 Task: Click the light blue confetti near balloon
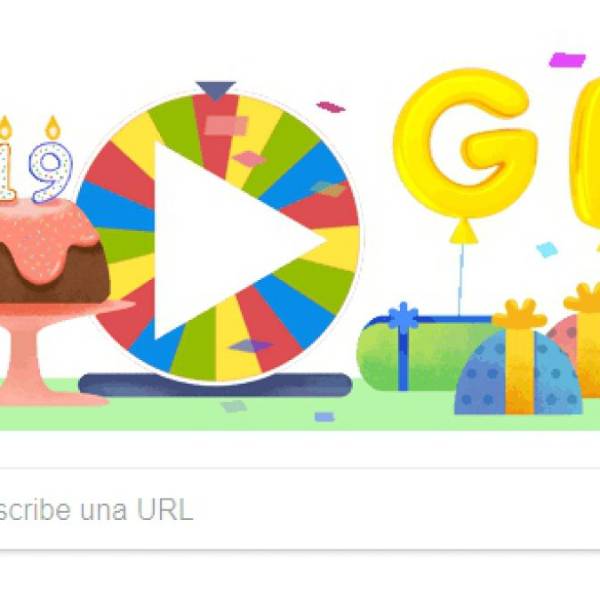tap(547, 249)
